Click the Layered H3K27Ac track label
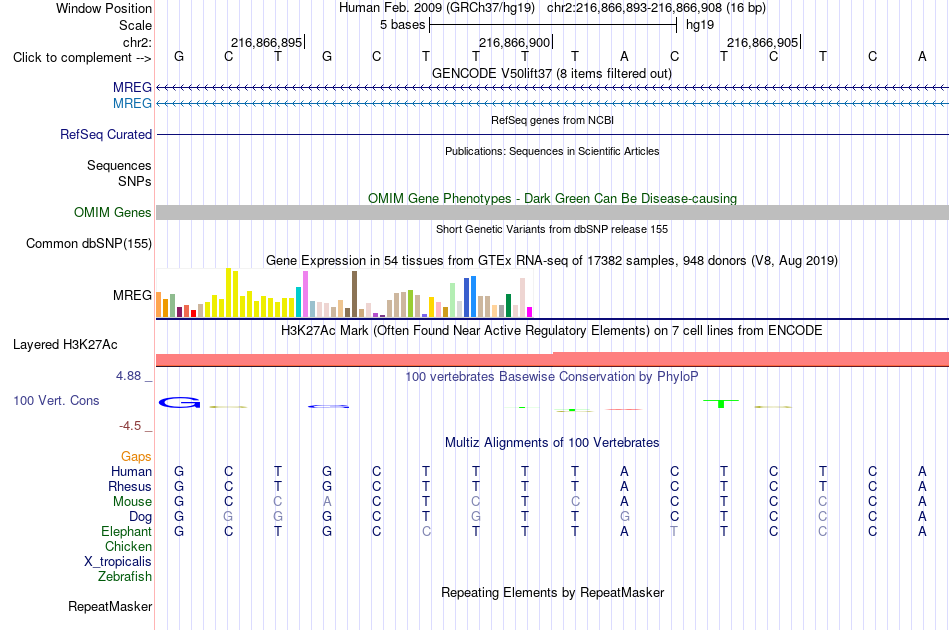950x630 pixels. point(65,345)
